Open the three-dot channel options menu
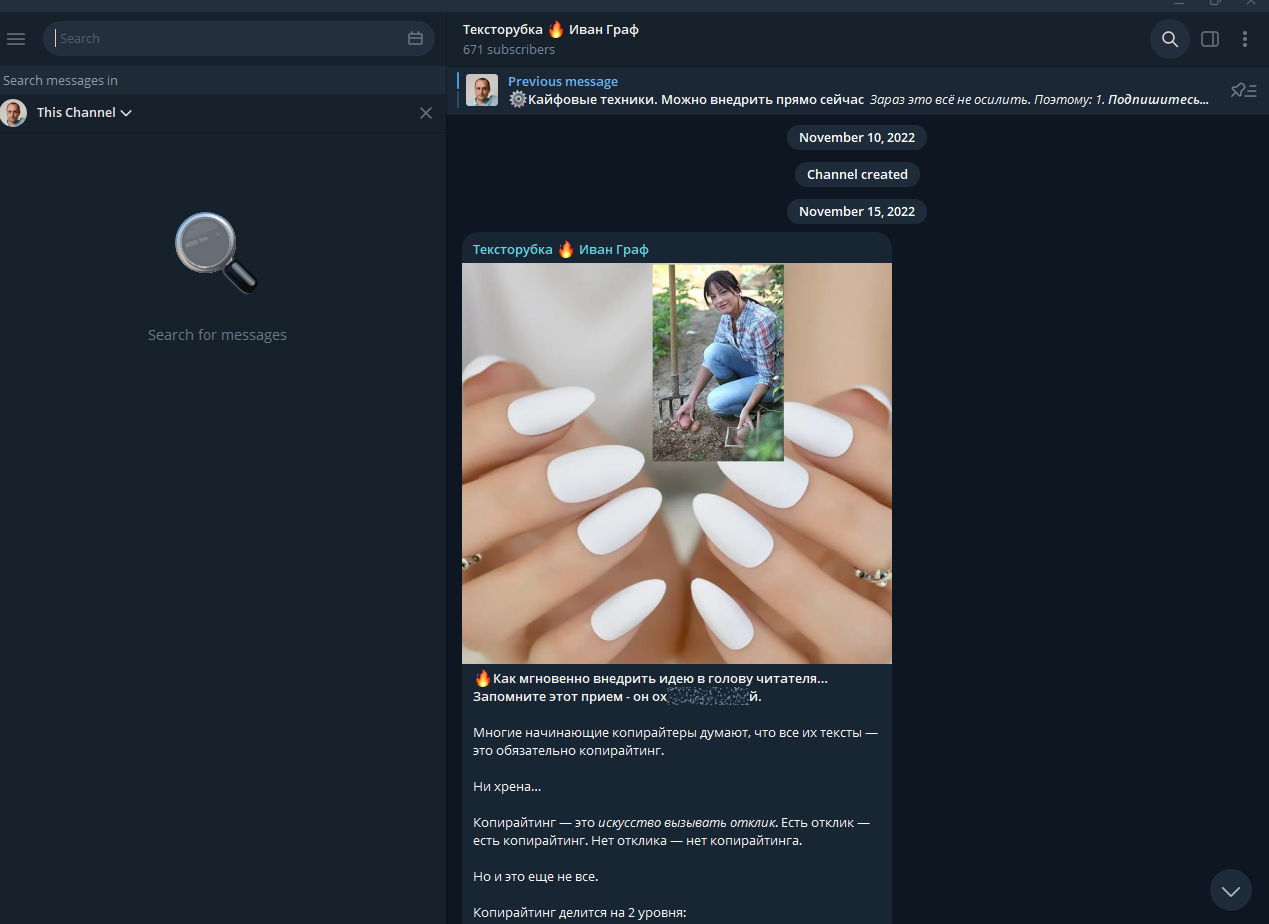Image resolution: width=1269 pixels, height=924 pixels. 1245,39
